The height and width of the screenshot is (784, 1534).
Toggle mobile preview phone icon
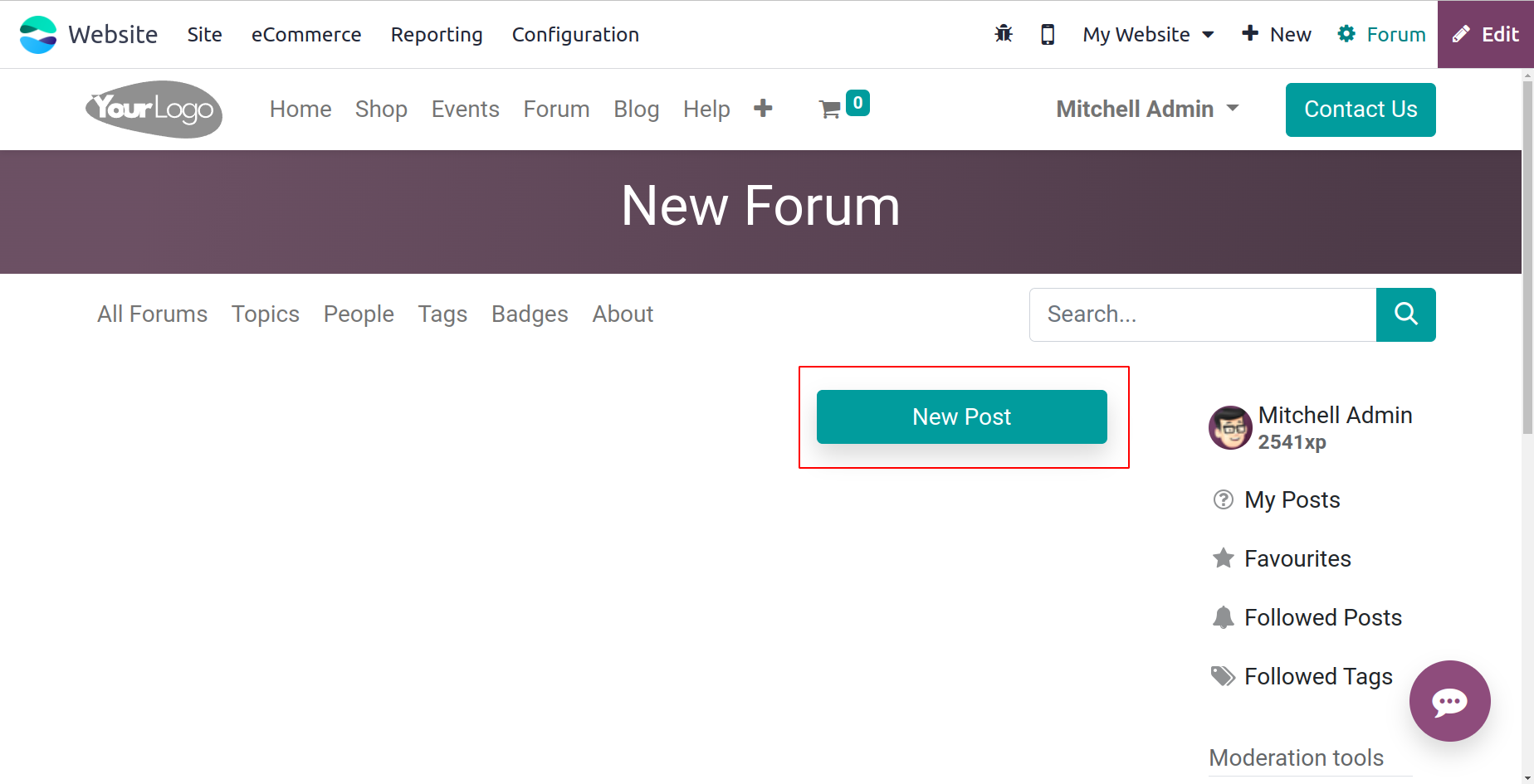pos(1048,34)
